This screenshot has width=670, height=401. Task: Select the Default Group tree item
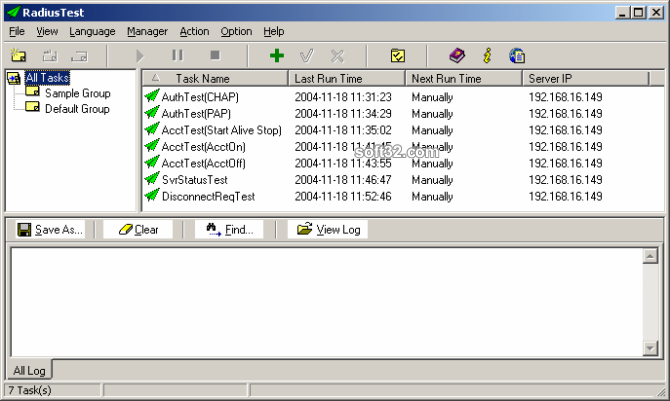click(77, 109)
